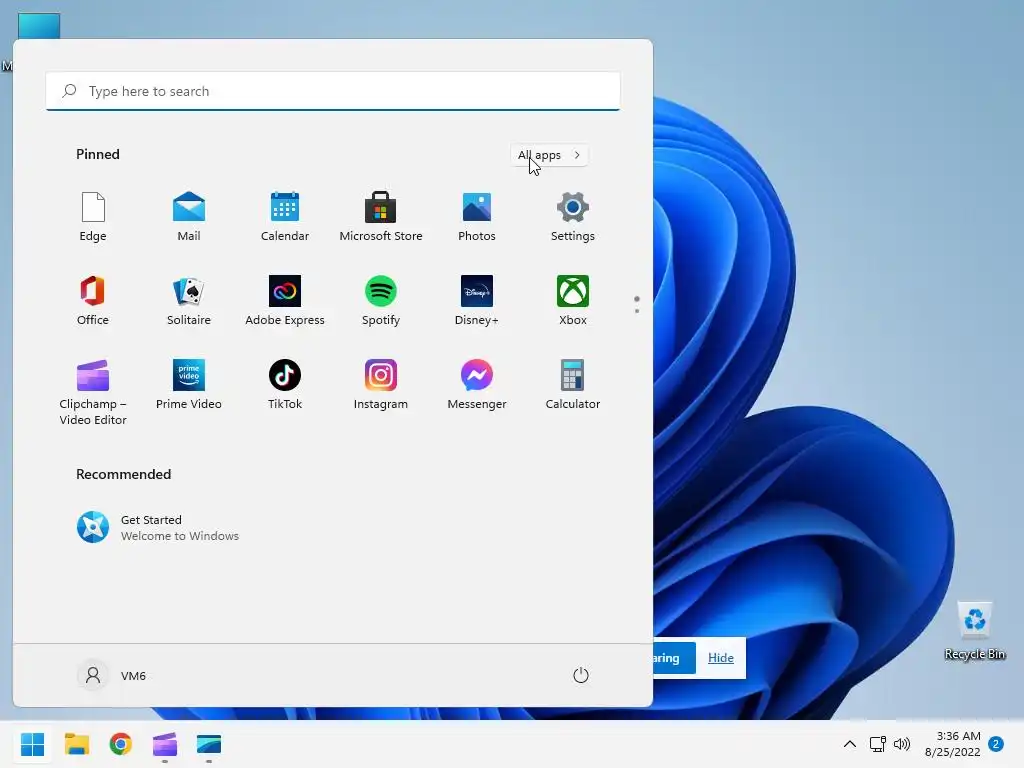
Task: Open the Edge pinned app
Action: 93,216
